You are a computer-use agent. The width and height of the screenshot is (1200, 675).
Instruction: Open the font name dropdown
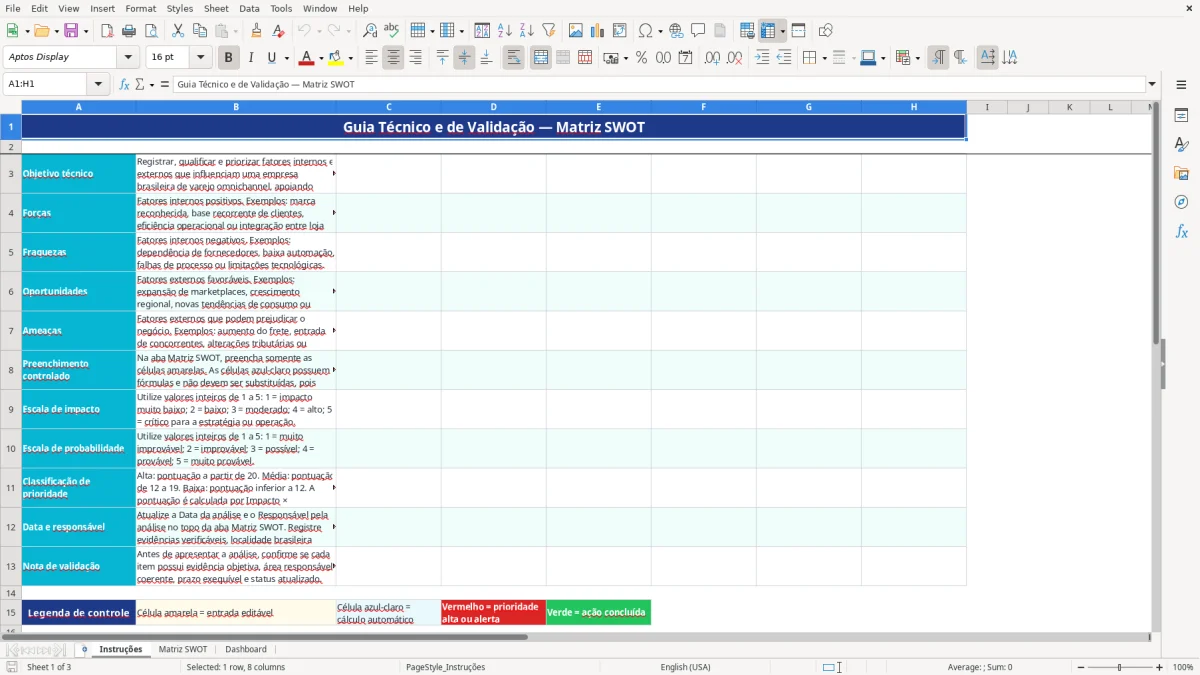[x=128, y=57]
